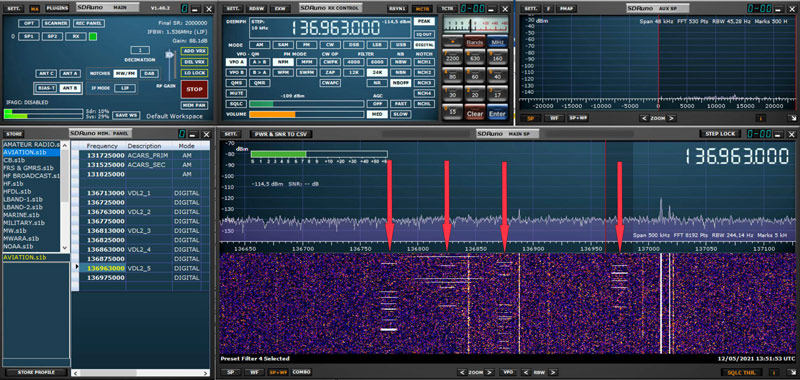This screenshot has height=380, width=800.
Task: Toggle the SP1 spectrum window
Action: click(x=29, y=37)
